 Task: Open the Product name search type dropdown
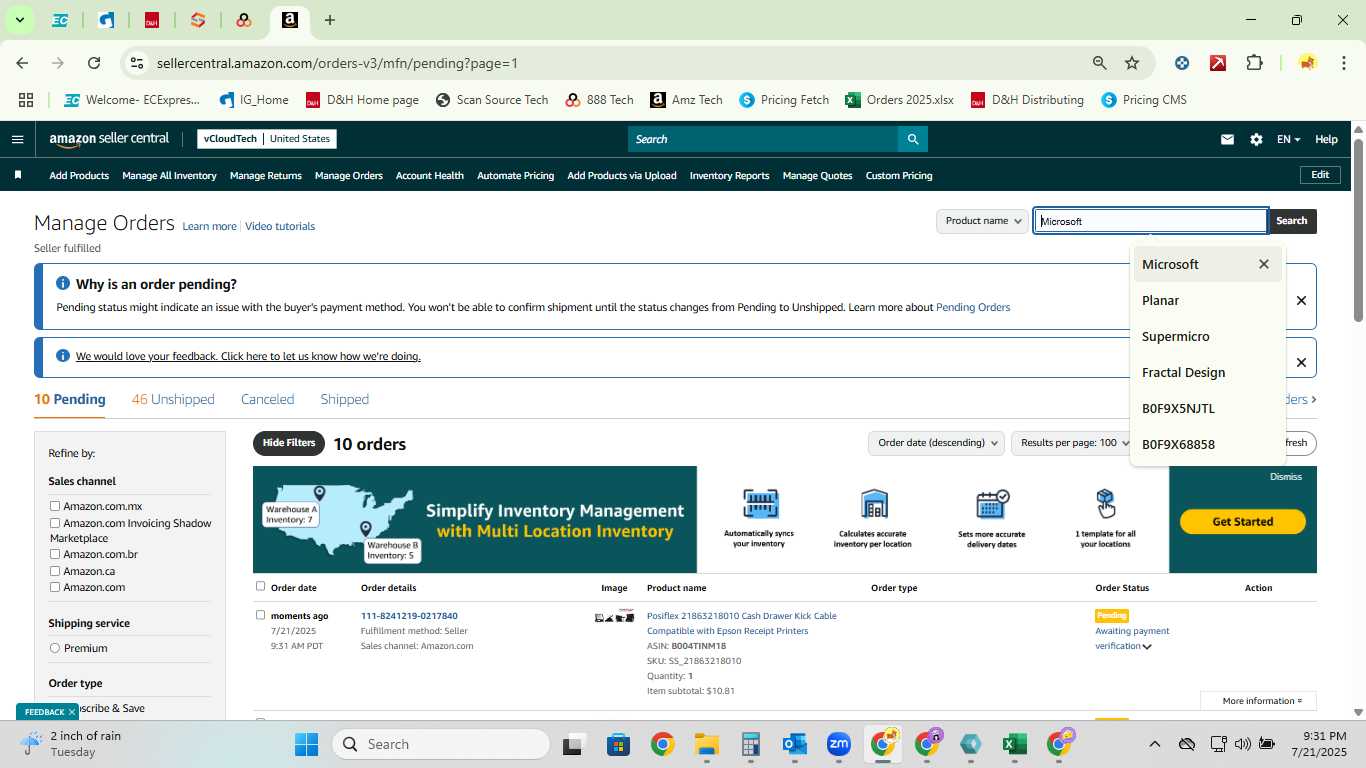(x=983, y=221)
